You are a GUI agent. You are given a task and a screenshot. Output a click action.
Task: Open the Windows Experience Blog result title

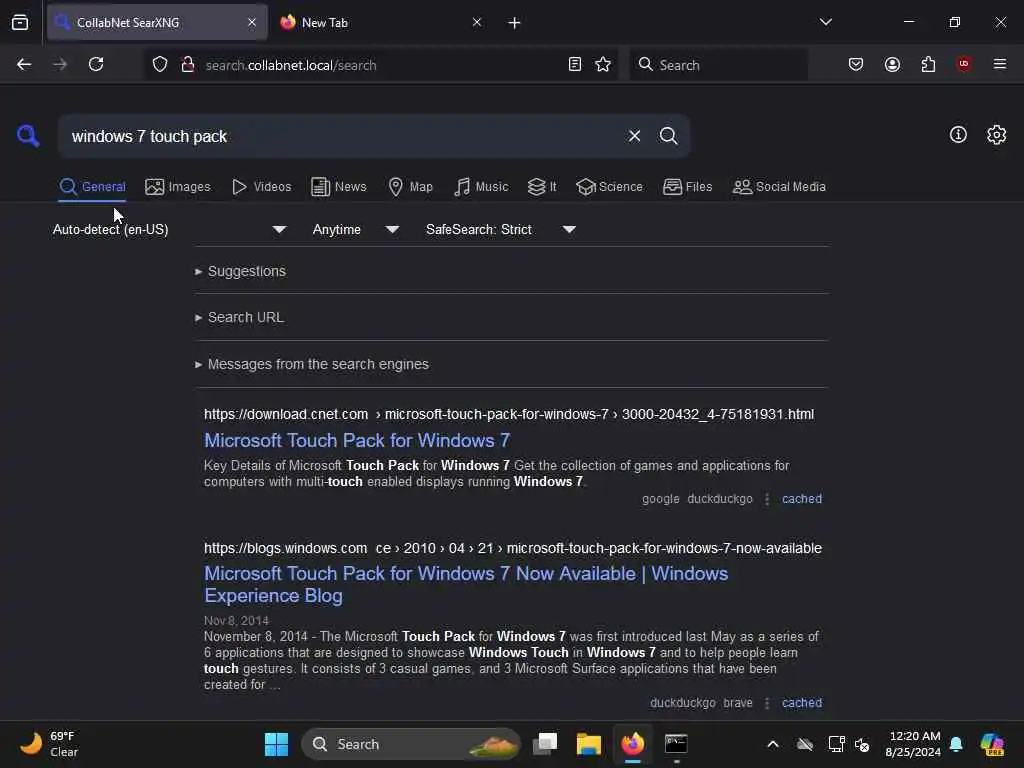(466, 584)
